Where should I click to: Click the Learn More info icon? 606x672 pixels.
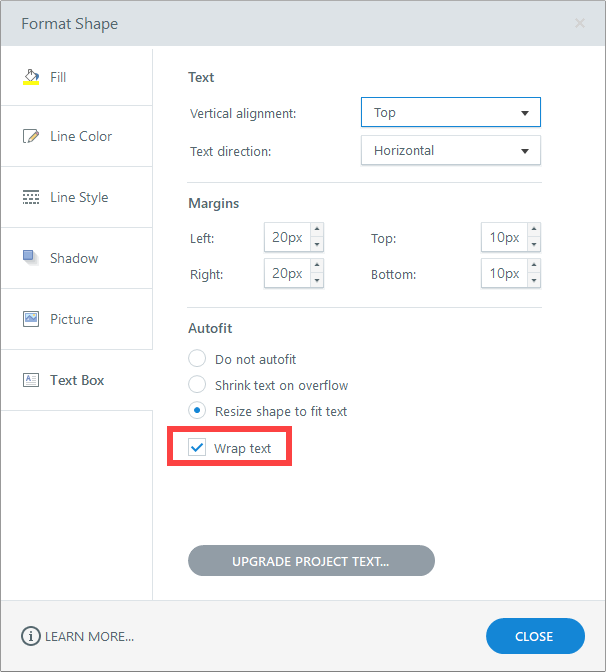coord(30,636)
